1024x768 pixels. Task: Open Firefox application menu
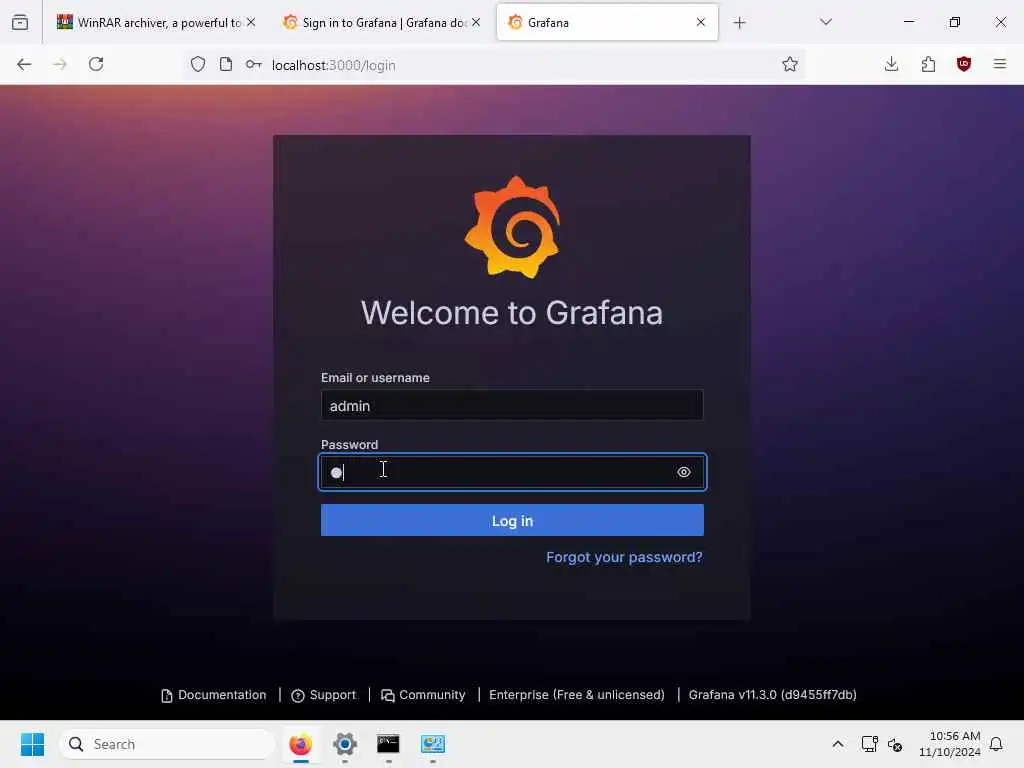point(1000,64)
